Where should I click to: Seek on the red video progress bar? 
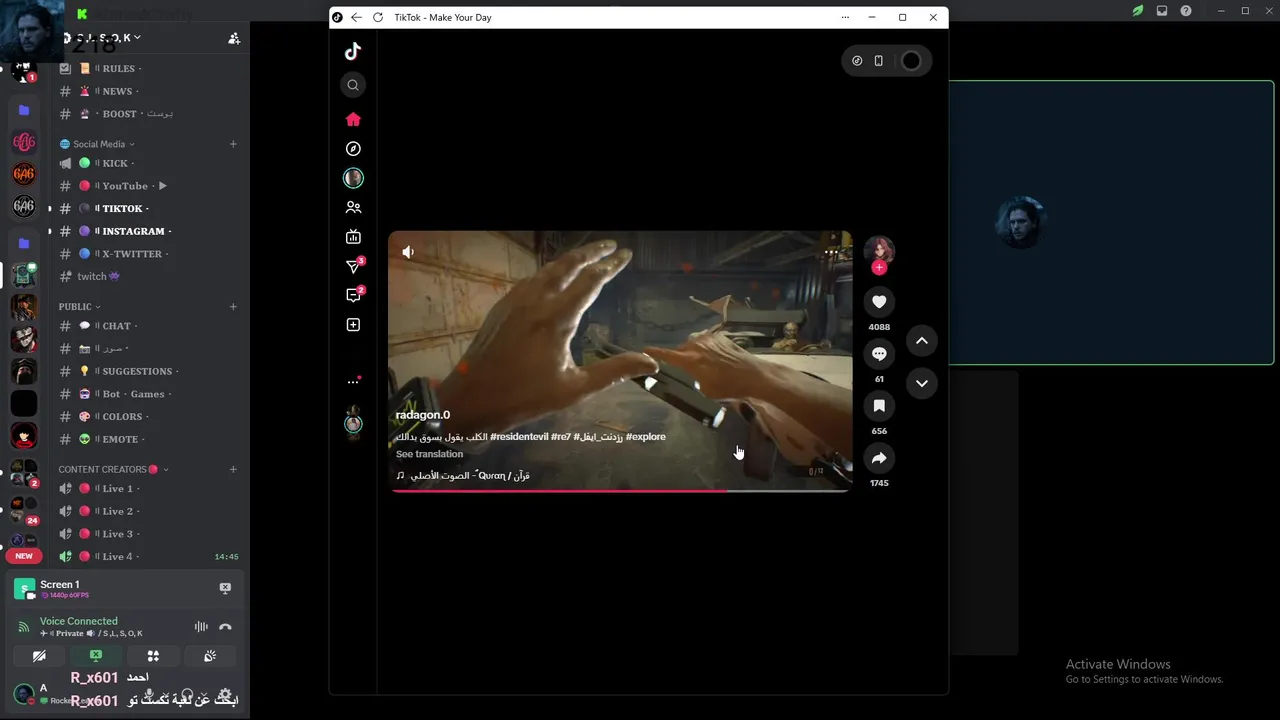[x=620, y=490]
